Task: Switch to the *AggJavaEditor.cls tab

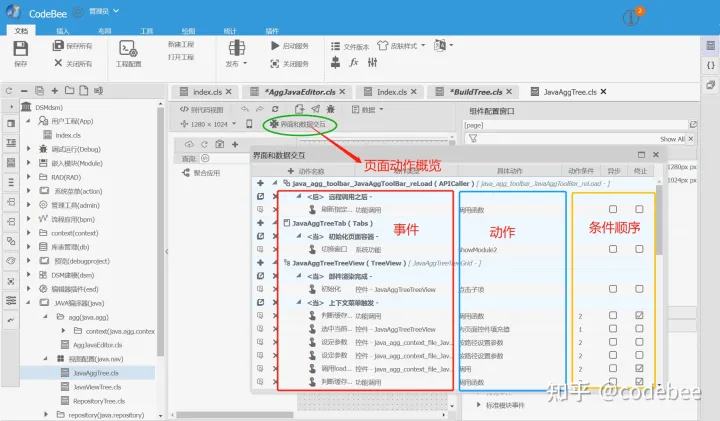Action: pos(299,92)
